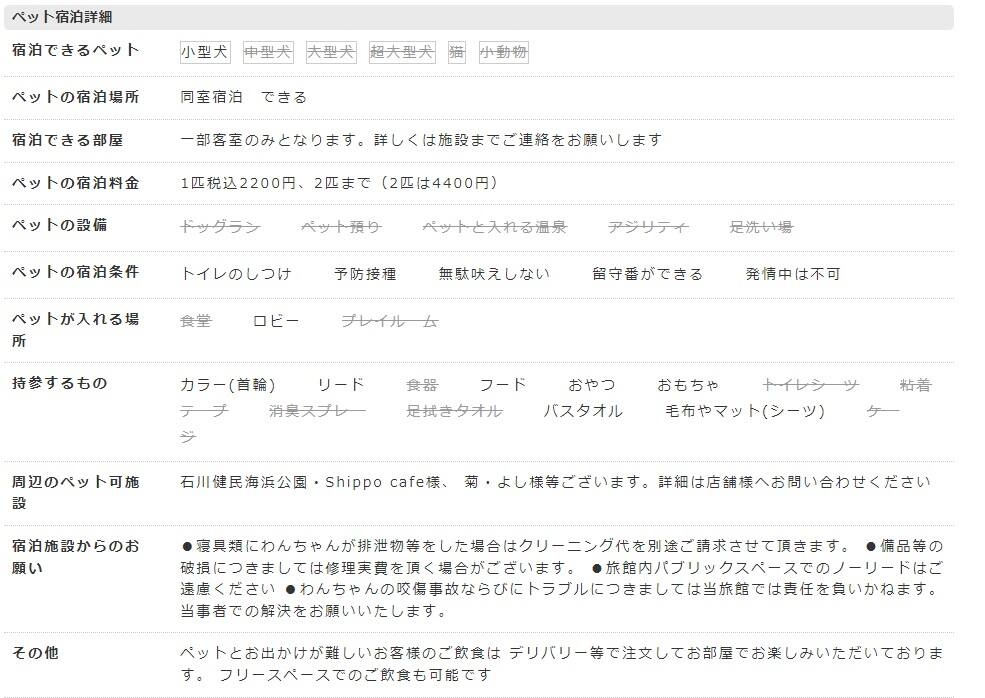Screen dimensions: 985x698
Task: Click the 小型犬 pet type tag
Action: (205, 52)
